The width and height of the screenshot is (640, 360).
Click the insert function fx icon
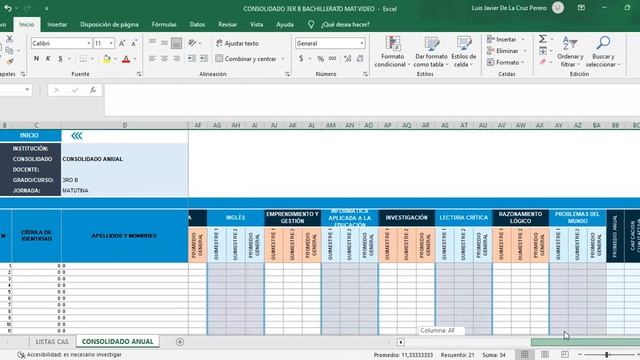(x=93, y=90)
